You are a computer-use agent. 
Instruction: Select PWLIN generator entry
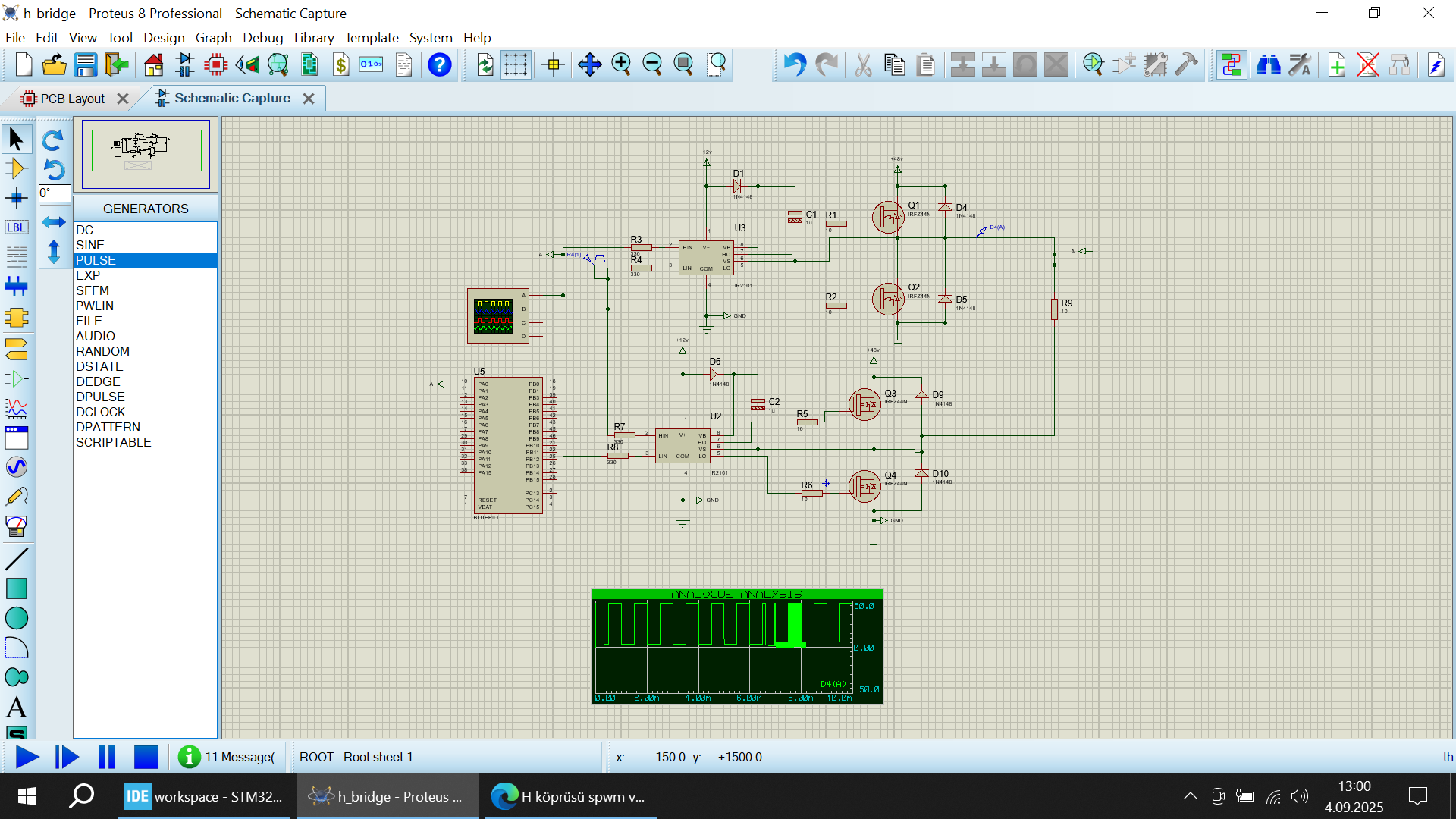click(x=146, y=306)
